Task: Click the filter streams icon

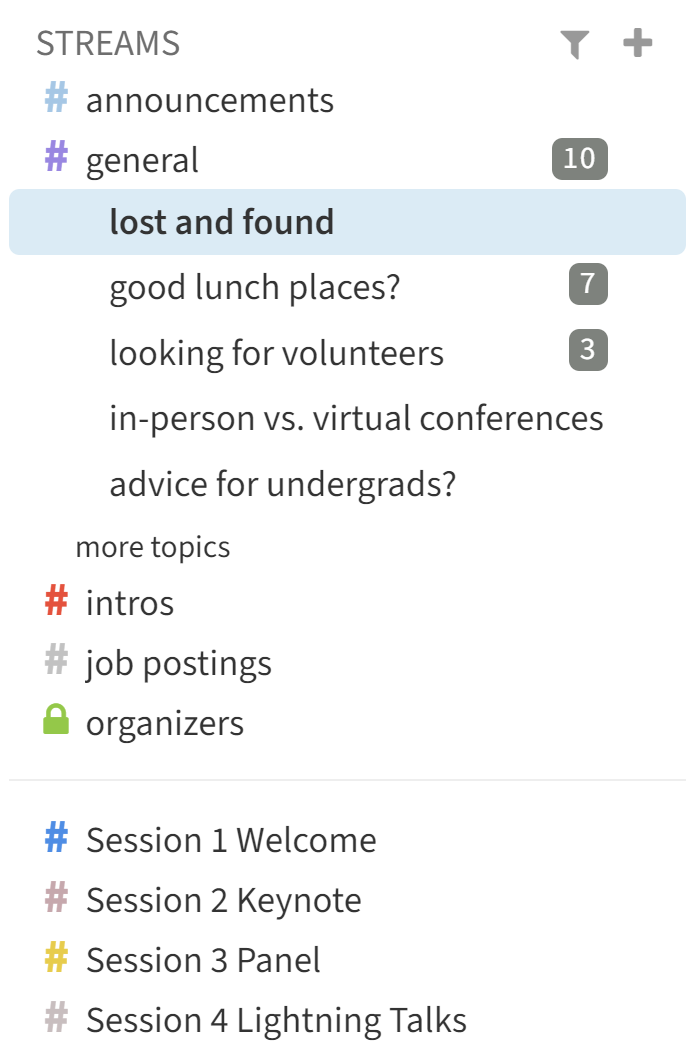Action: click(x=575, y=44)
